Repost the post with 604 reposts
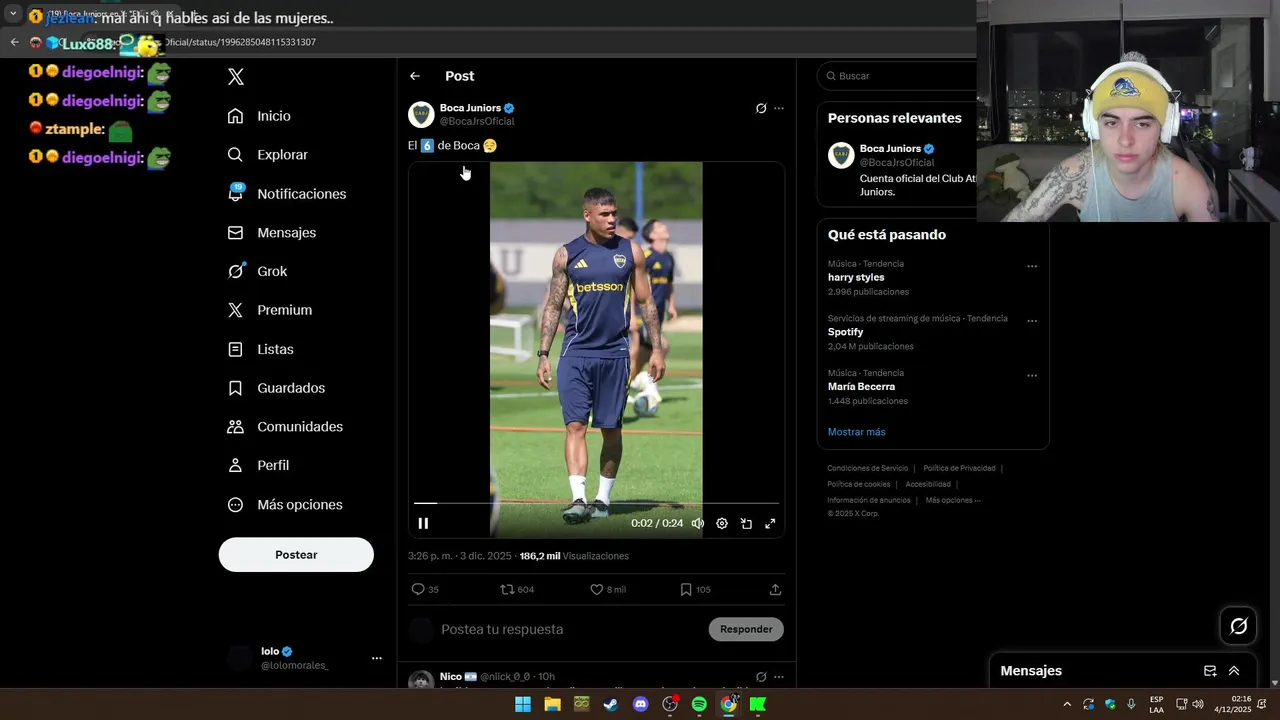 (x=517, y=590)
